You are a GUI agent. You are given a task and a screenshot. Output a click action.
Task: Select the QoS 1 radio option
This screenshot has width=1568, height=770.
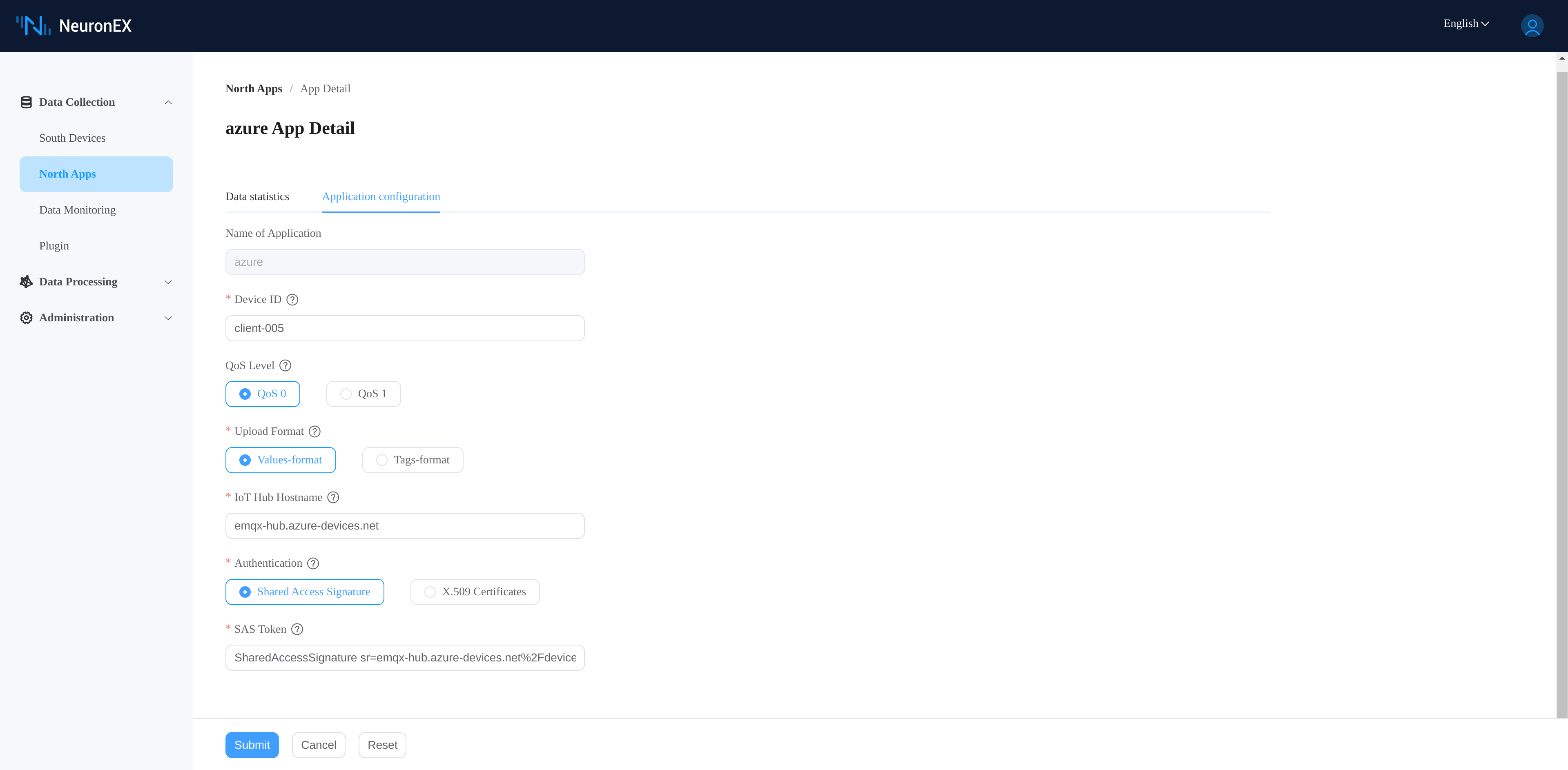pyautogui.click(x=363, y=394)
